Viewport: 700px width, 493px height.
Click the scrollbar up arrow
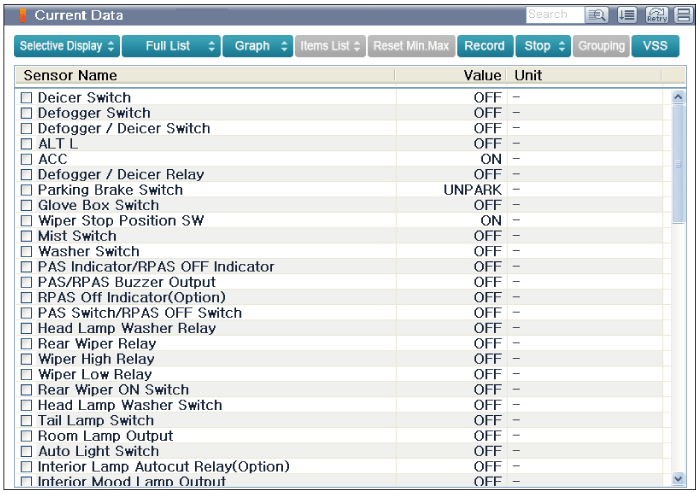(679, 98)
